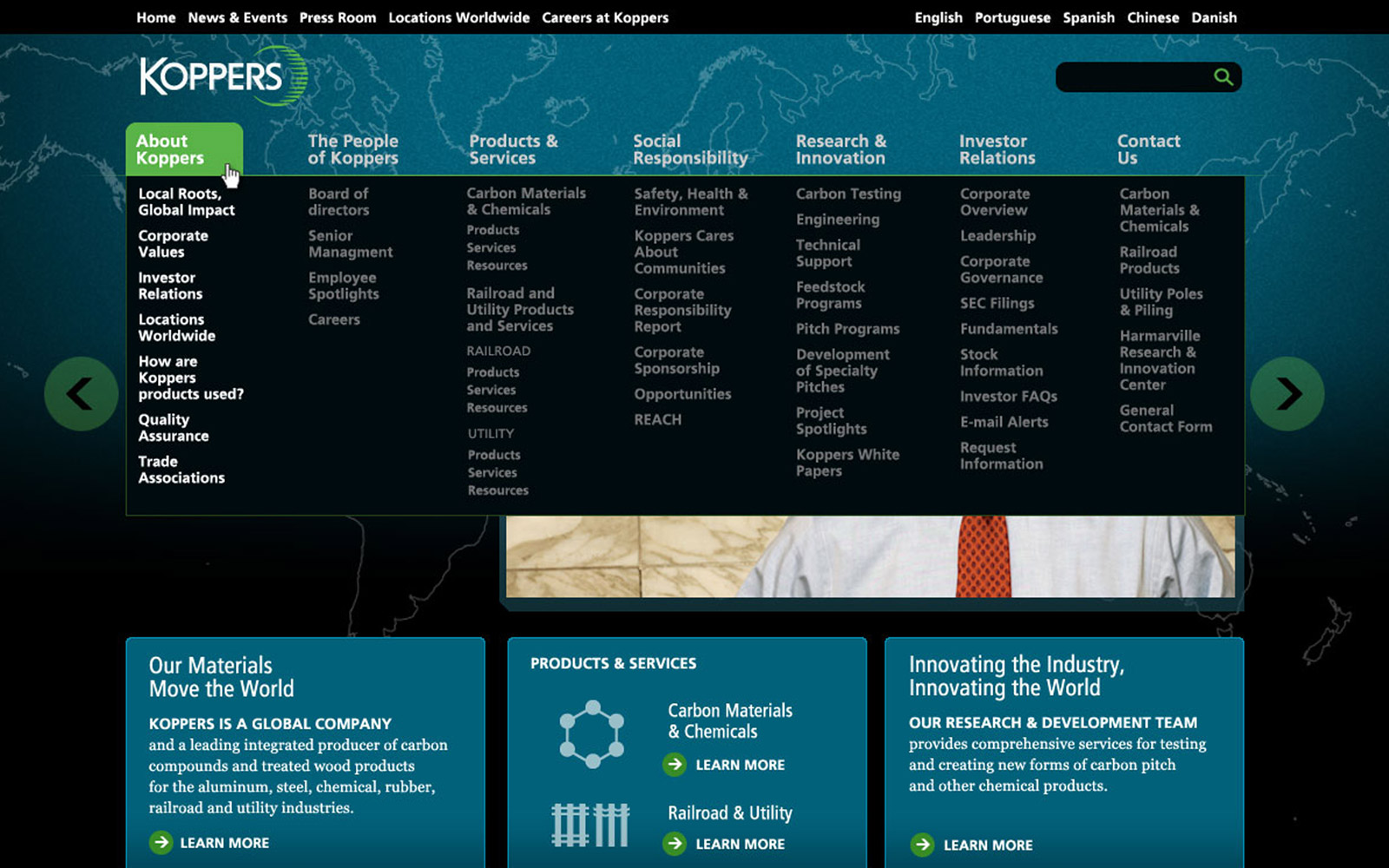This screenshot has height=868, width=1389.
Task: Open Corporate Overview link
Action: point(995,201)
